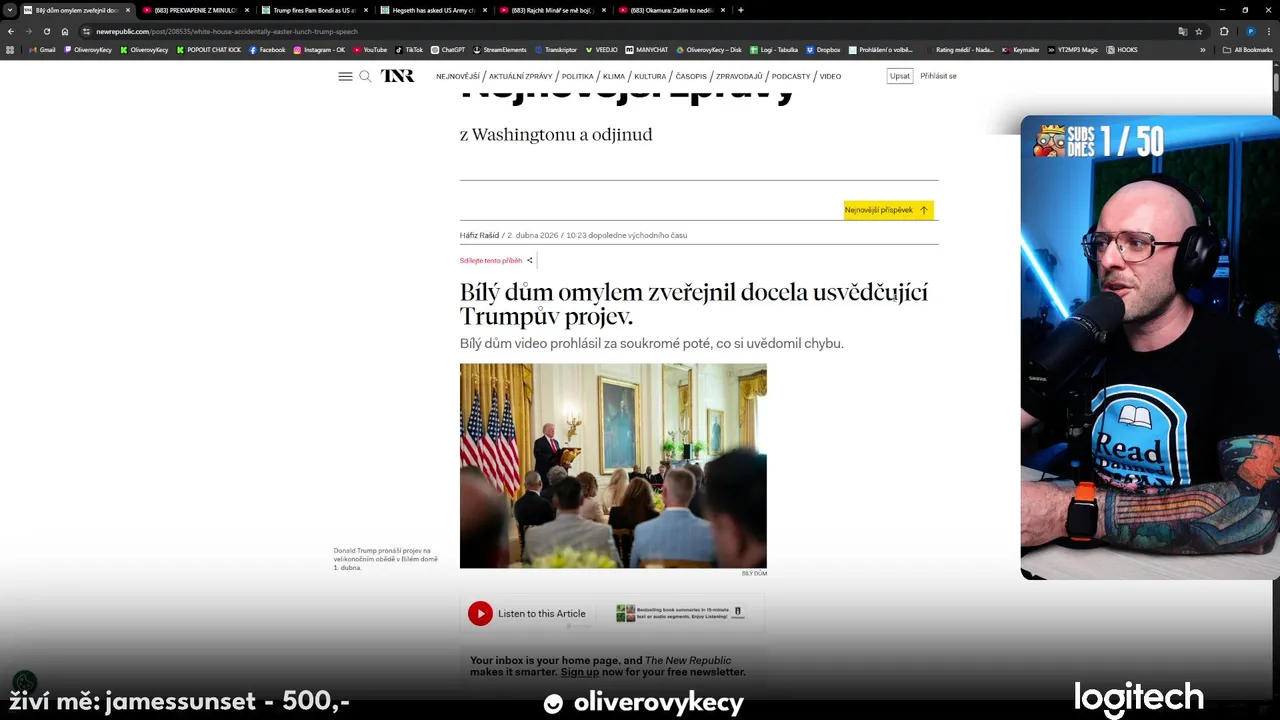Click the Upsat subscribe button

pyautogui.click(x=900, y=76)
